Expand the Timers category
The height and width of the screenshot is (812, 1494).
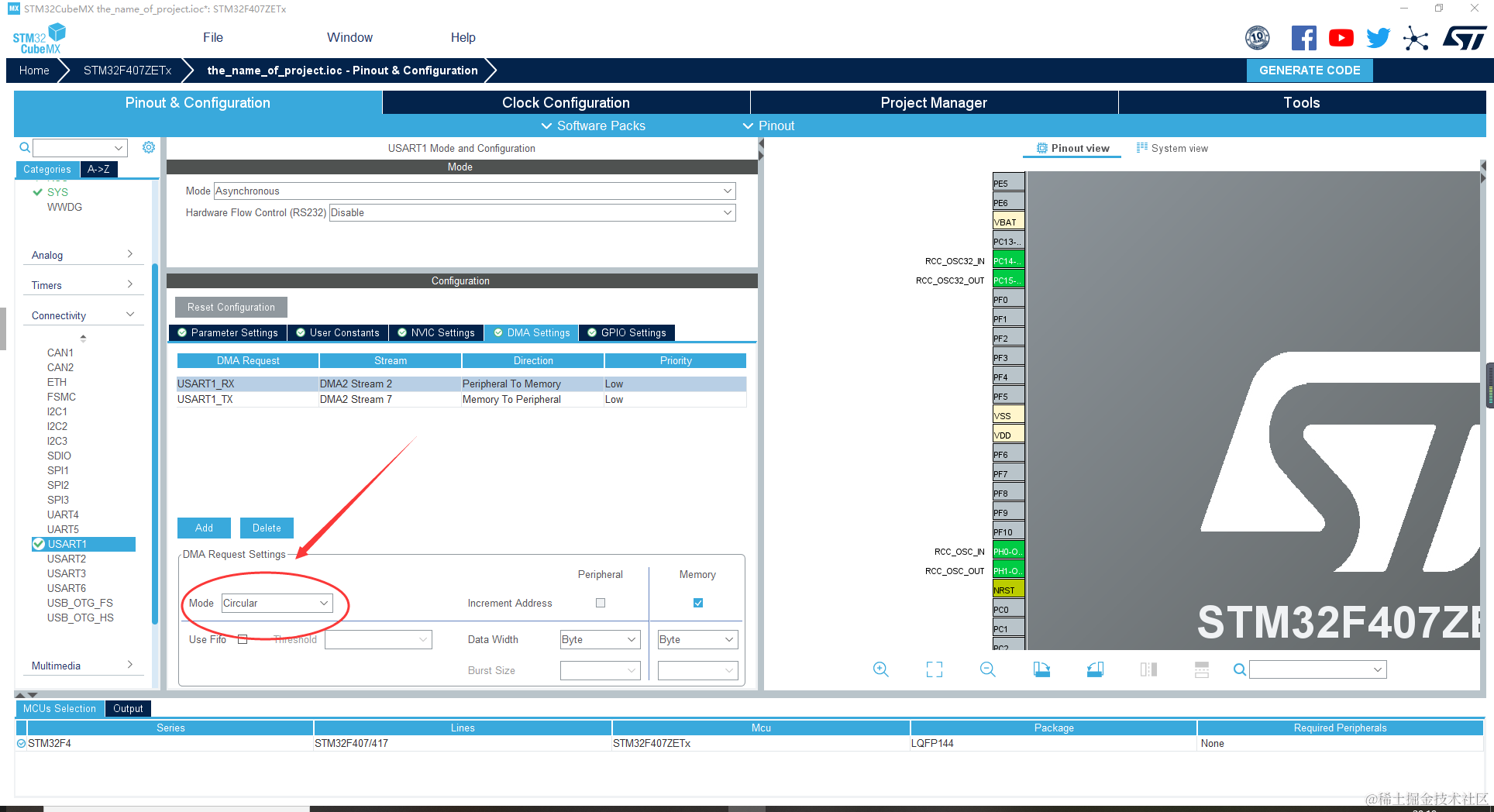82,285
